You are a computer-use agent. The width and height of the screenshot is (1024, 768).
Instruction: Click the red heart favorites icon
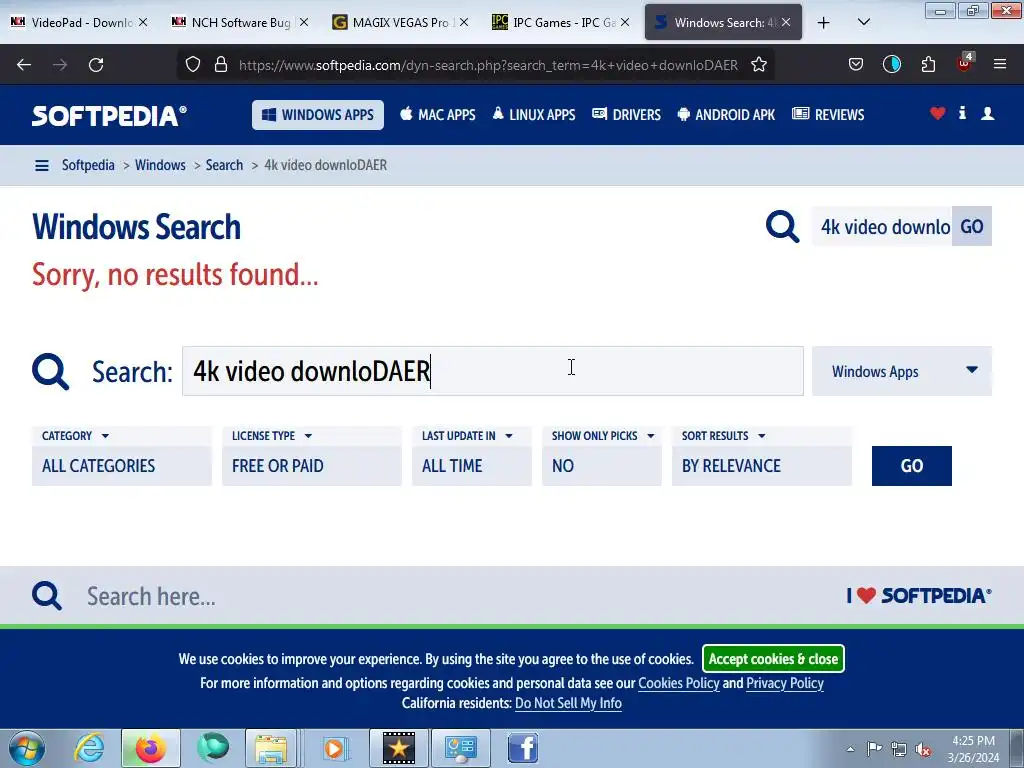tap(938, 114)
